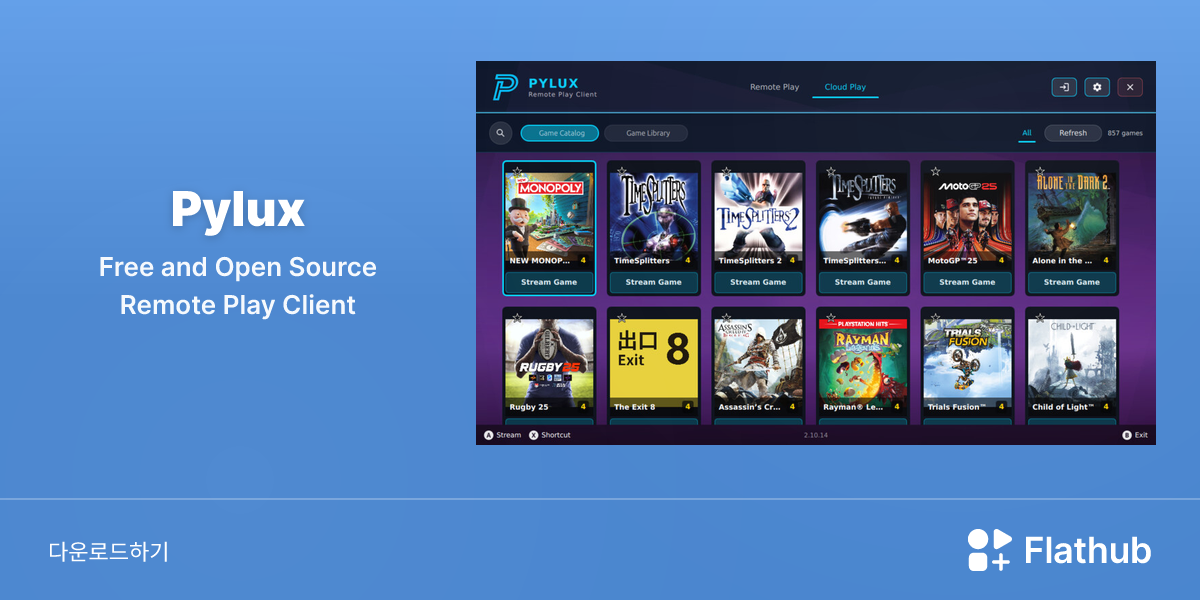Toggle favorite star on MotoGP 25 card
The image size is (1200, 600).
935,172
